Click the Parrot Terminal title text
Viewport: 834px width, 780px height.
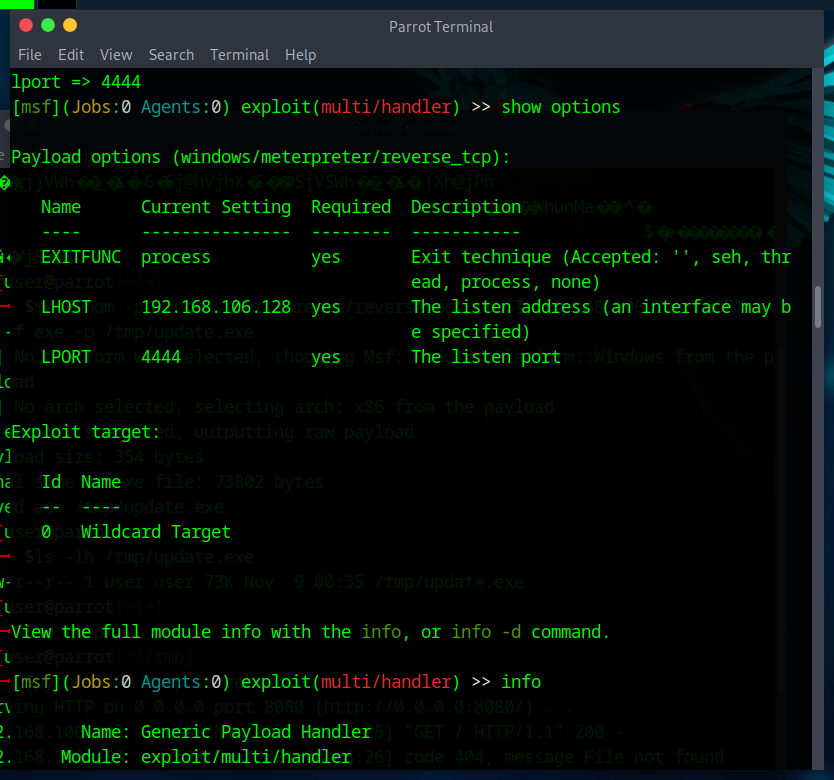(441, 27)
